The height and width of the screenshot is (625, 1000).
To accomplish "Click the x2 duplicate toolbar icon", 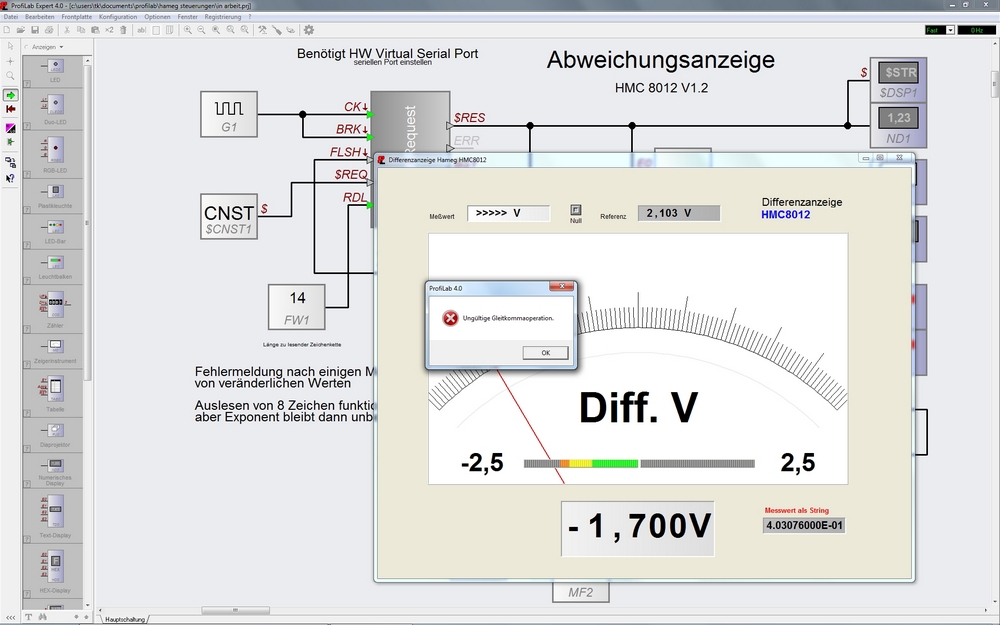I will coord(109,30).
